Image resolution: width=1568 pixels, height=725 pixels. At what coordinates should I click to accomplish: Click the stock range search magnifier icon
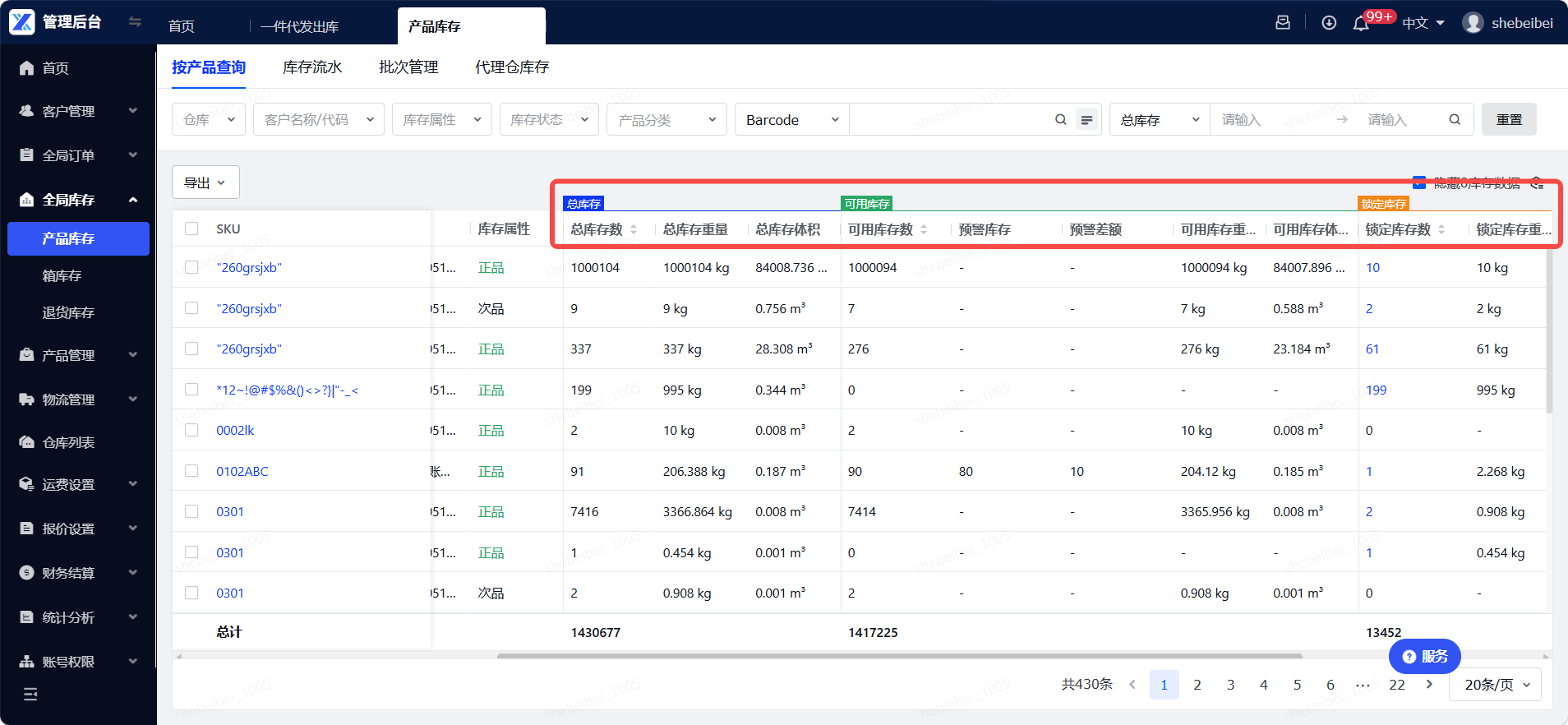[x=1455, y=120]
